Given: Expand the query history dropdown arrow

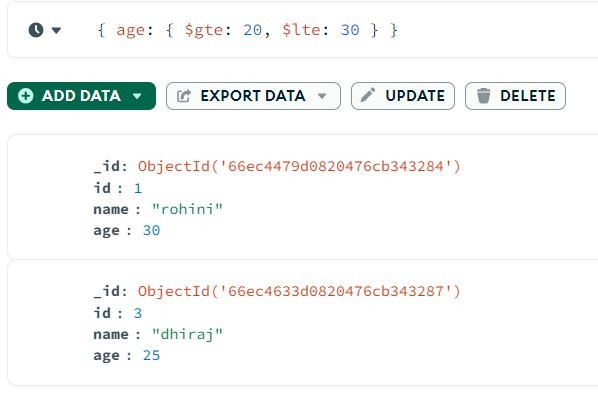Looking at the screenshot, I should (56, 30).
